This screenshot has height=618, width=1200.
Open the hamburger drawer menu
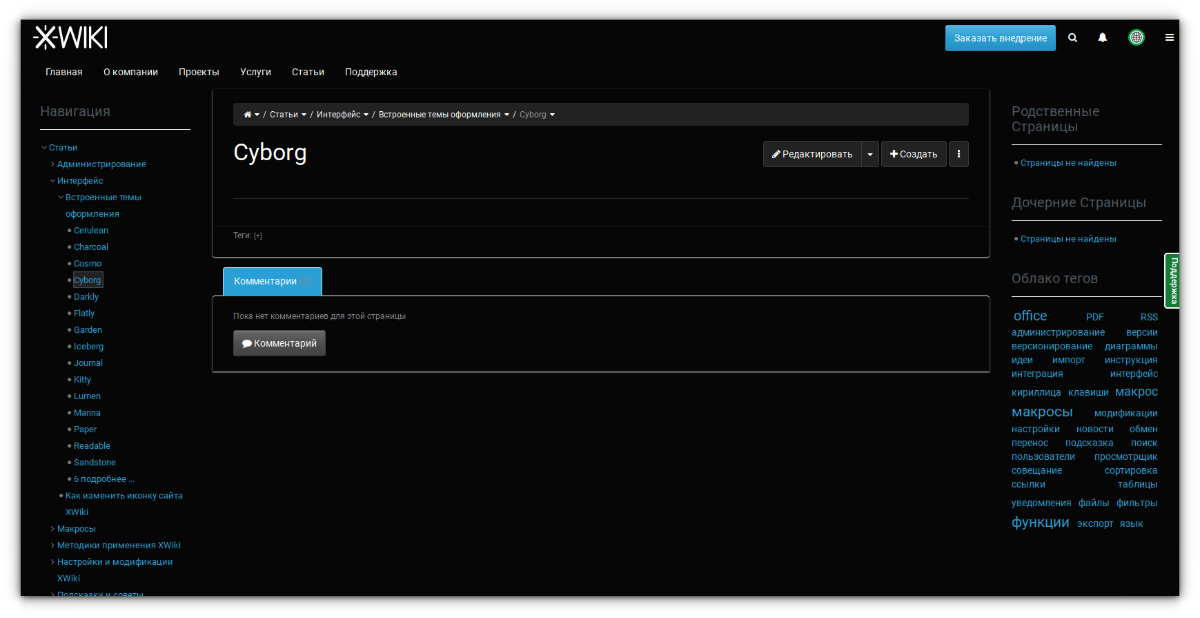pyautogui.click(x=1169, y=38)
